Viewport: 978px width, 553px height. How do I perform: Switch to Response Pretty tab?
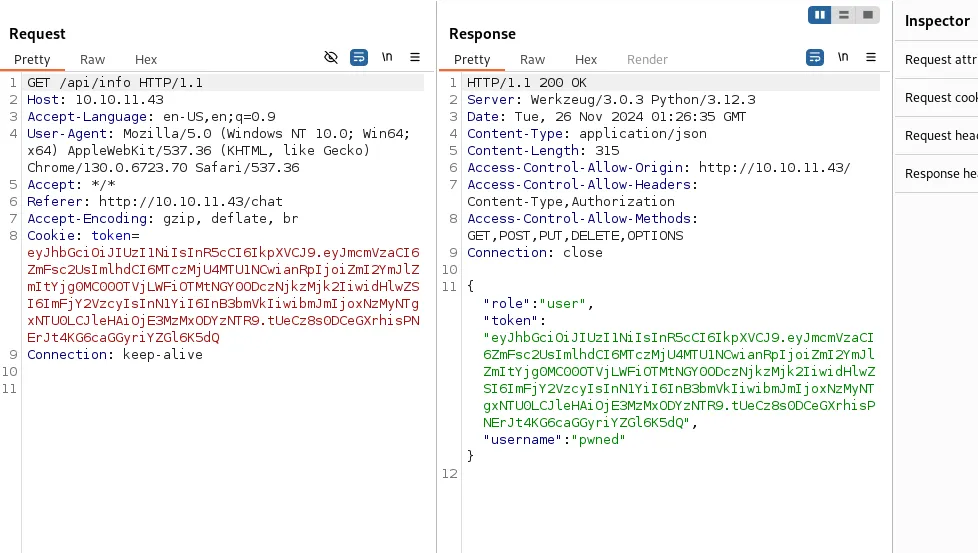click(x=472, y=60)
